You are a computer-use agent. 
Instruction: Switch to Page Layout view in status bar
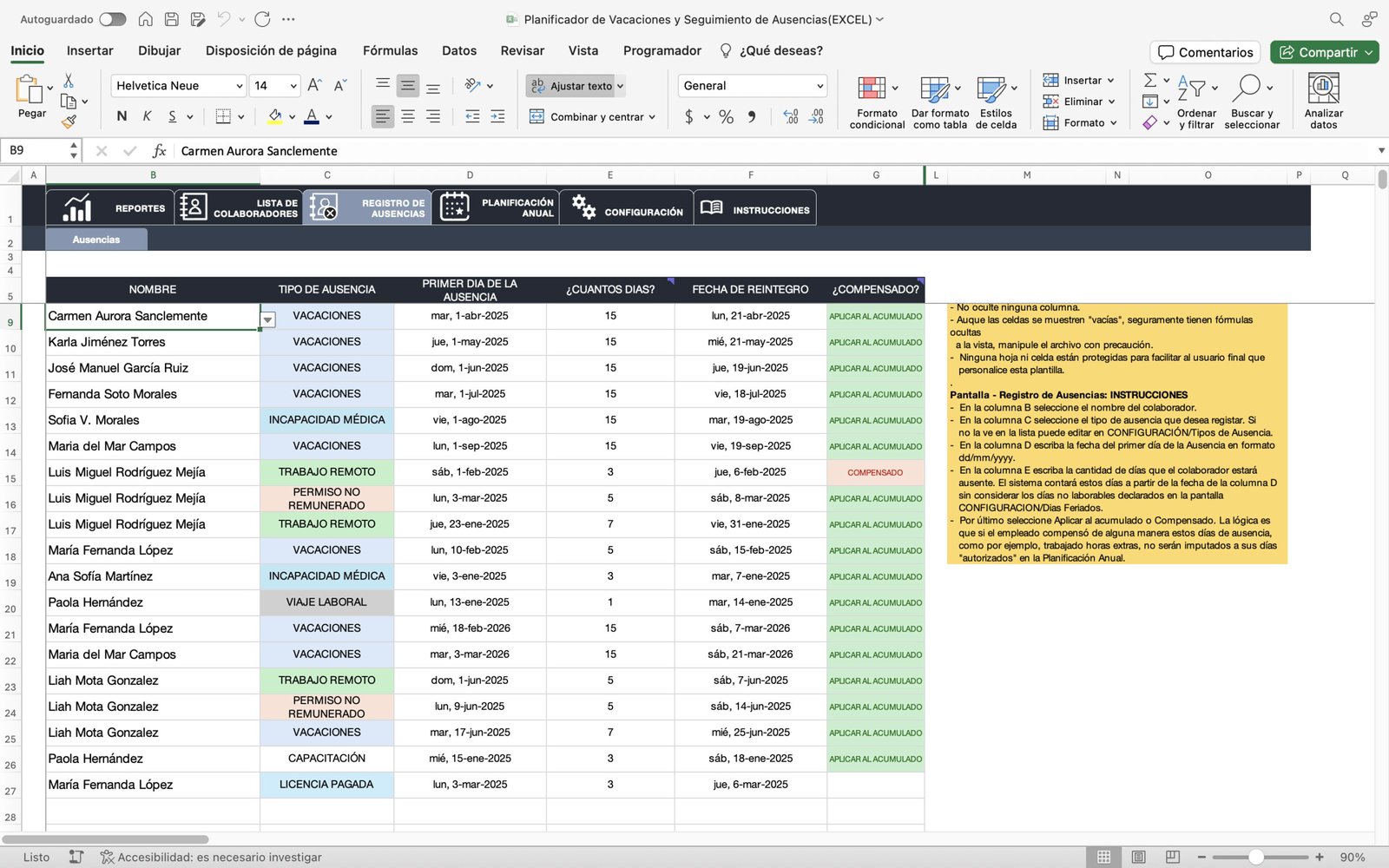tap(1138, 857)
